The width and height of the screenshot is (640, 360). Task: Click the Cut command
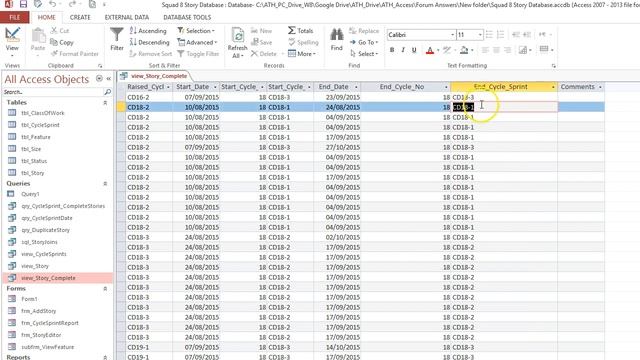[60, 31]
